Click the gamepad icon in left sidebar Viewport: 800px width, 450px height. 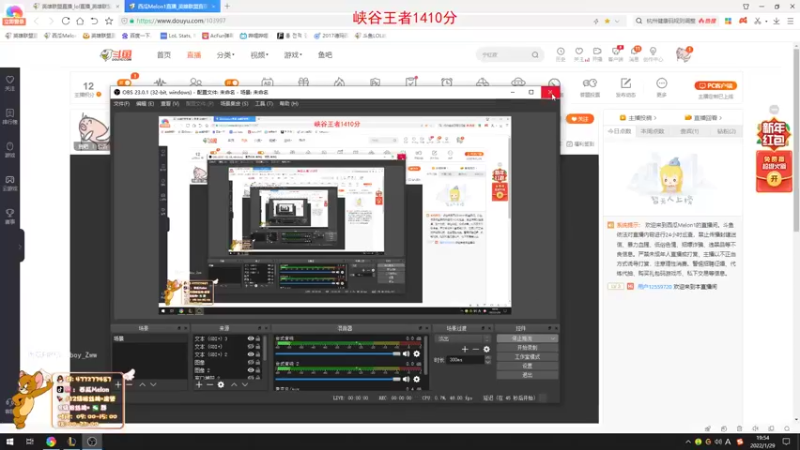click(10, 180)
